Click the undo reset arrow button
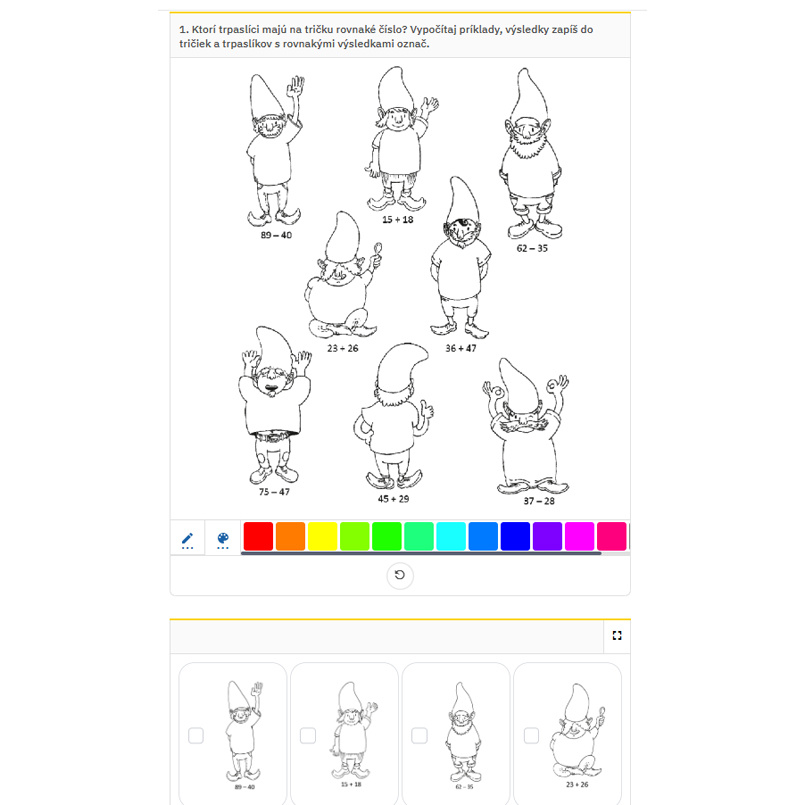The image size is (805, 805). pyautogui.click(x=400, y=575)
